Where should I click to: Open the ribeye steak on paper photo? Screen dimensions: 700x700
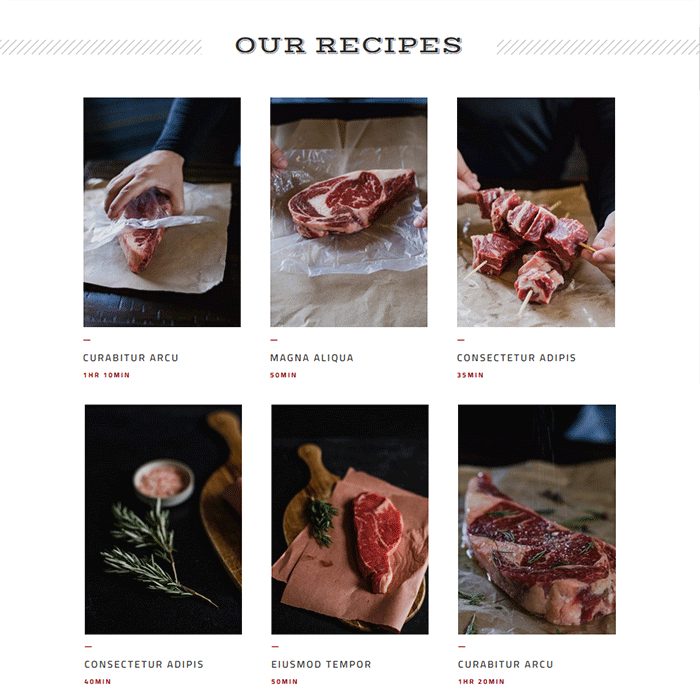click(x=349, y=212)
